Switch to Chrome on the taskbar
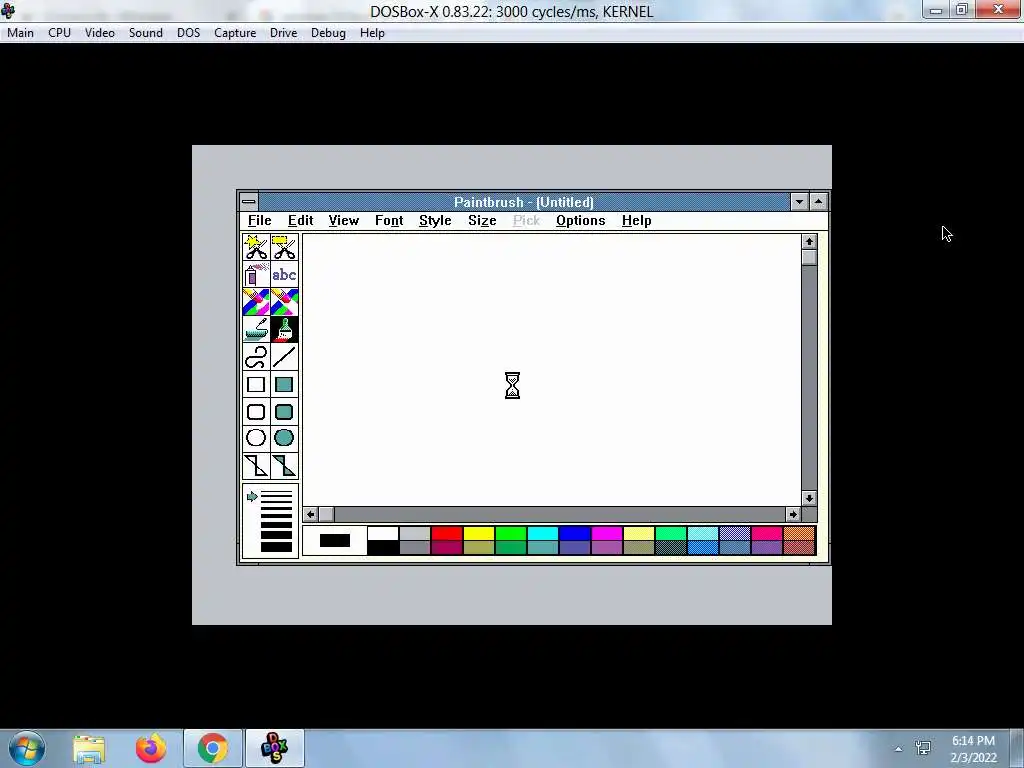This screenshot has width=1024, height=768. pos(213,748)
